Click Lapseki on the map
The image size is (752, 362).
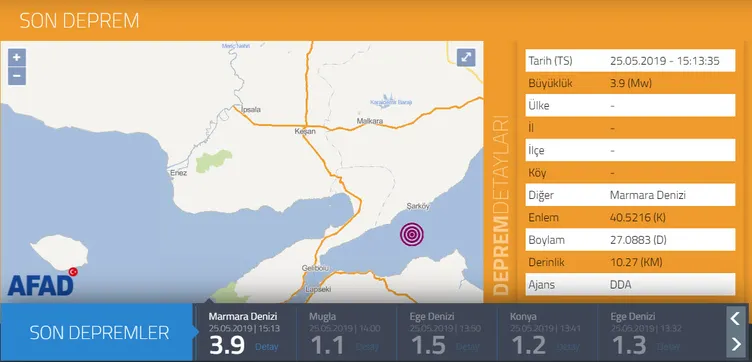point(318,290)
